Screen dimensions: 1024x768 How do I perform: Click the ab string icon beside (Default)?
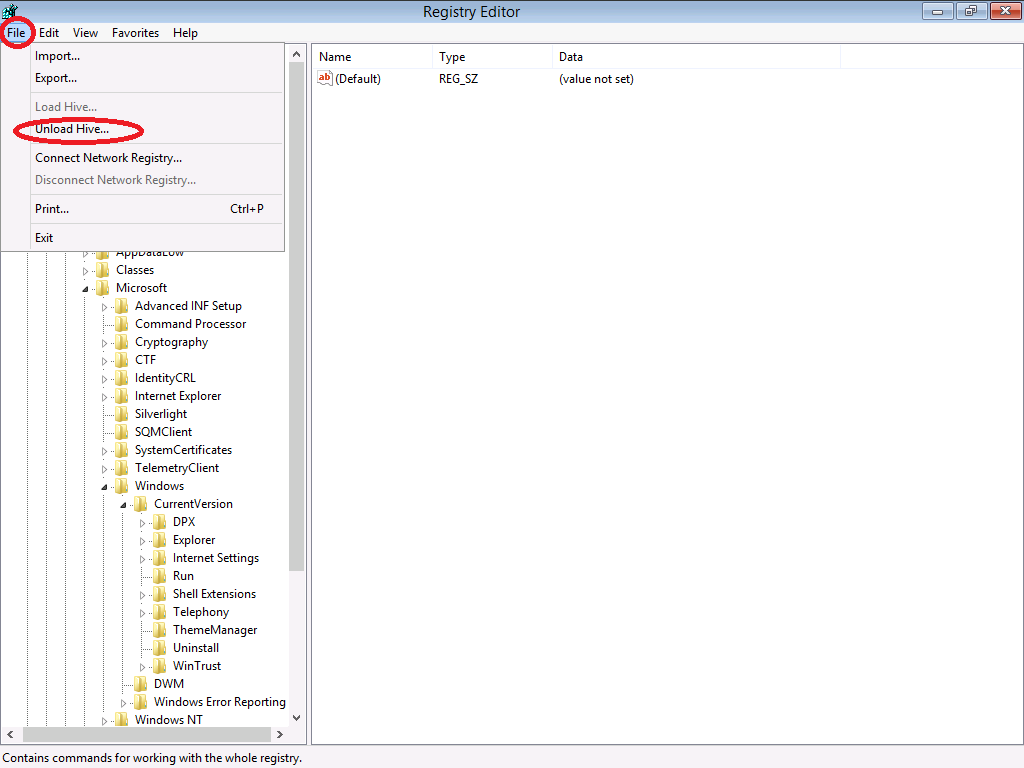pos(325,79)
